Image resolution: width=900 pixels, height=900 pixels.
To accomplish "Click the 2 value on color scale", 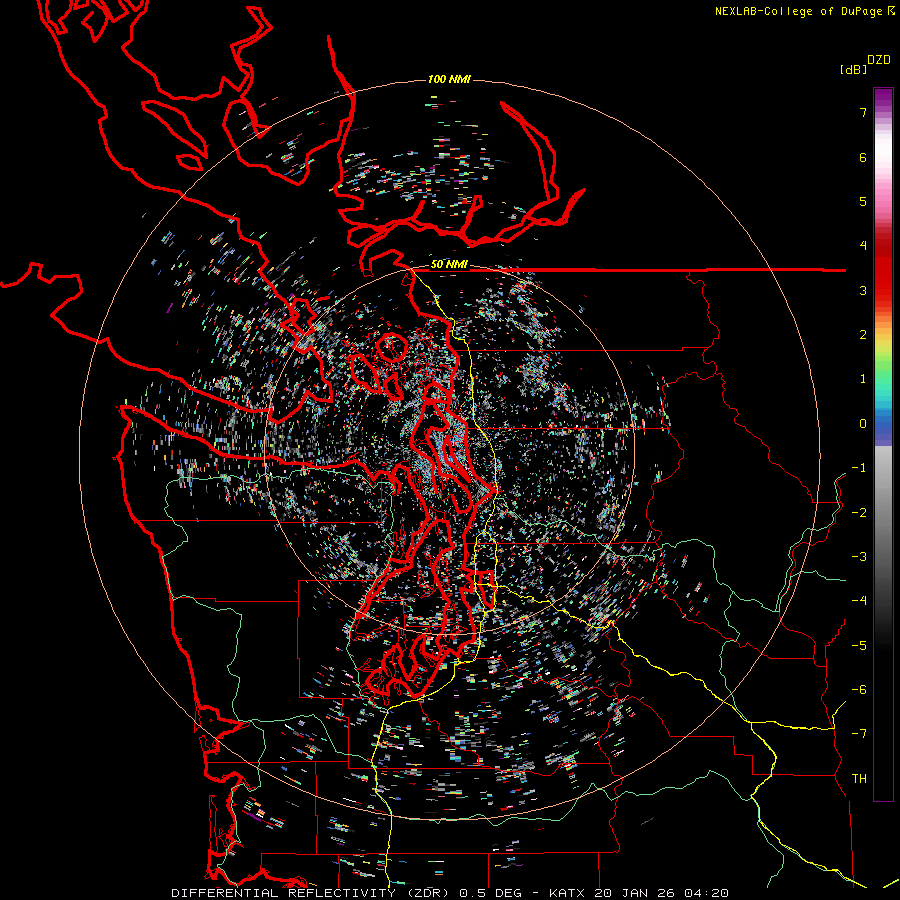I will [x=863, y=335].
